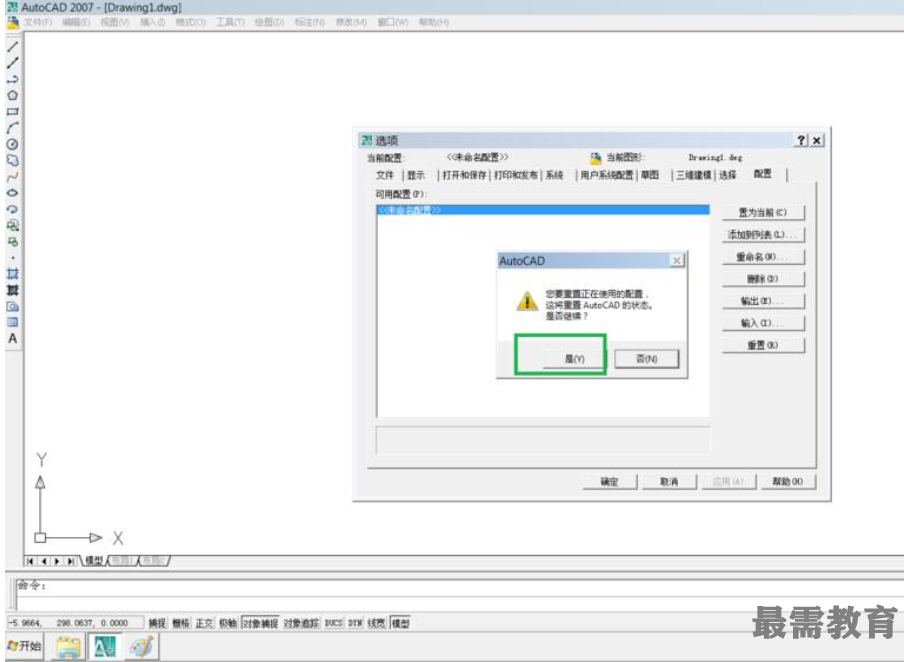Toggle 对象追踪 object tracking in status bar
This screenshot has height=662, width=904.
(301, 623)
